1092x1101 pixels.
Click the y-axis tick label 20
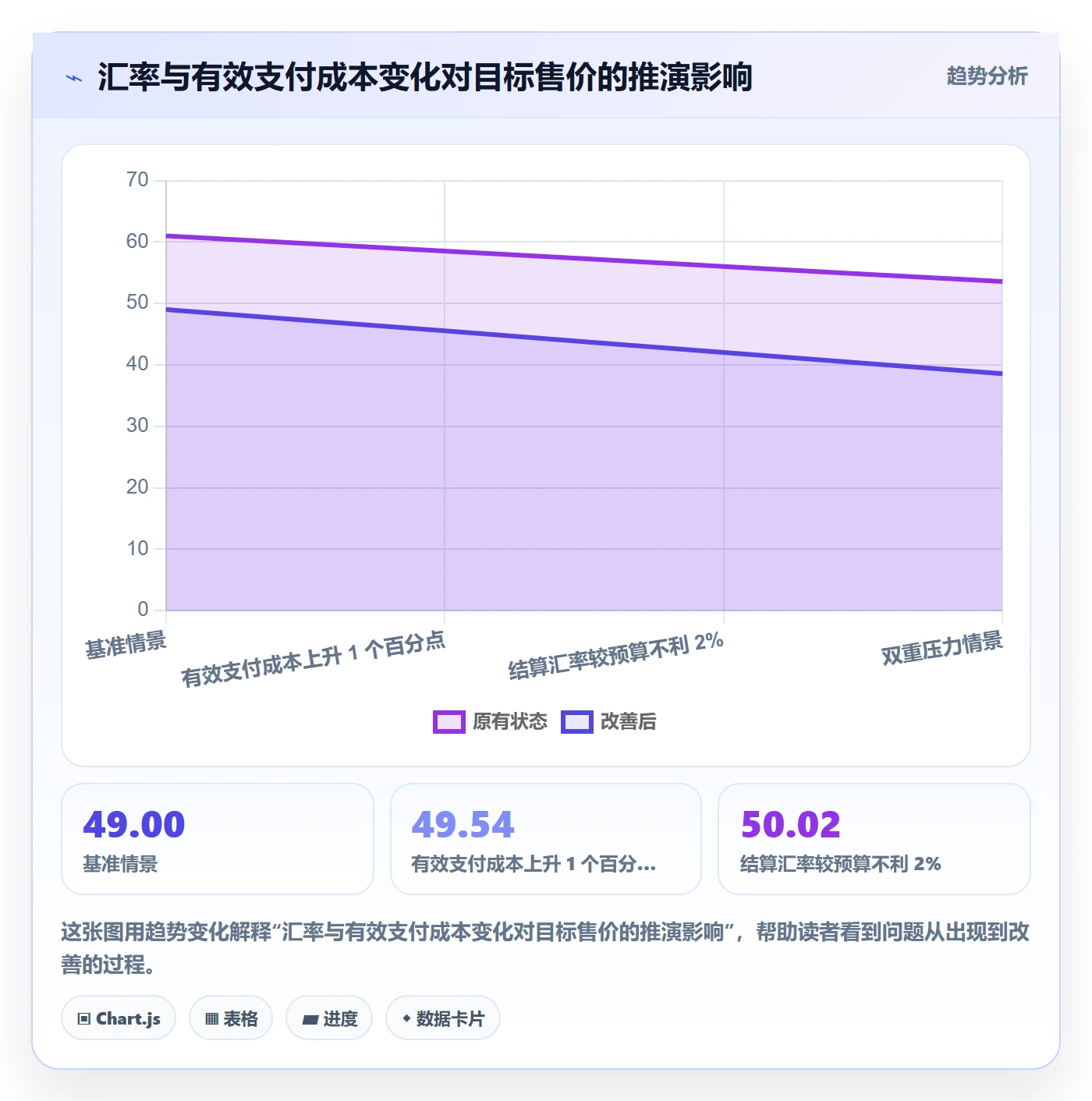[137, 487]
